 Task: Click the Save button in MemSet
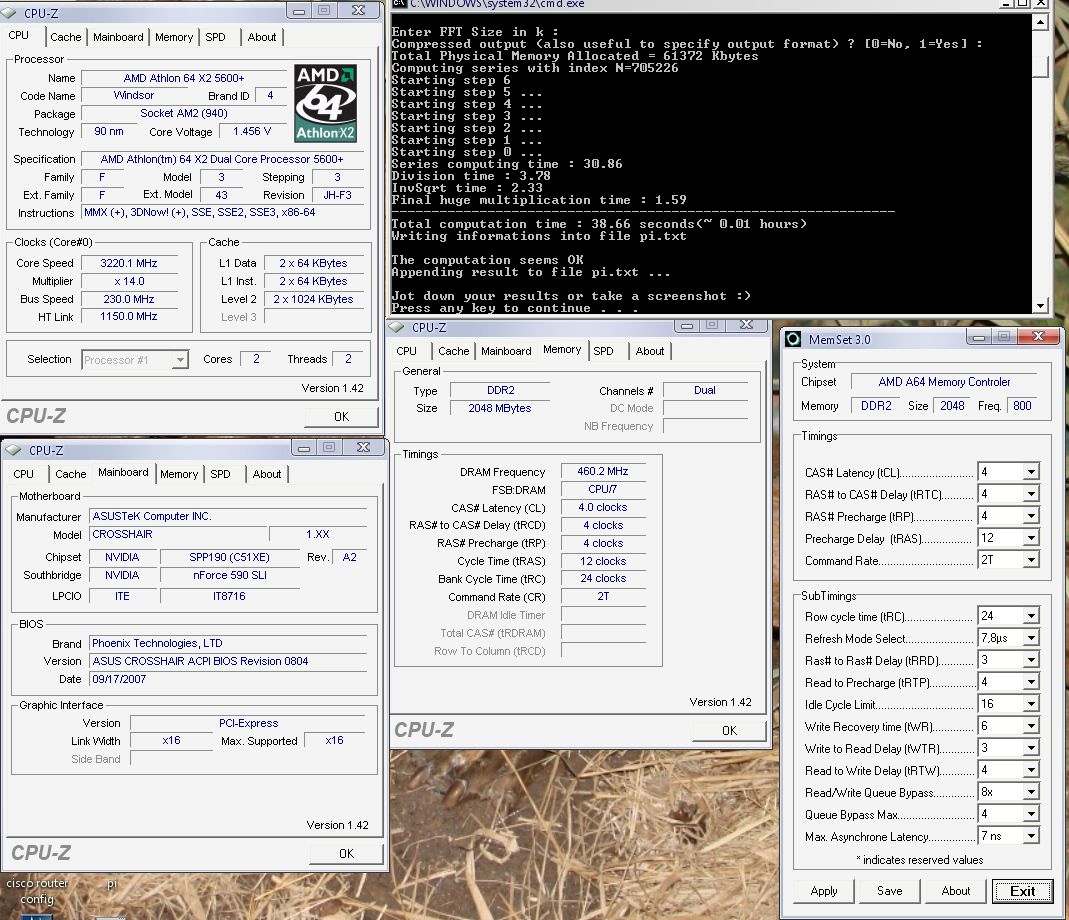click(890, 891)
